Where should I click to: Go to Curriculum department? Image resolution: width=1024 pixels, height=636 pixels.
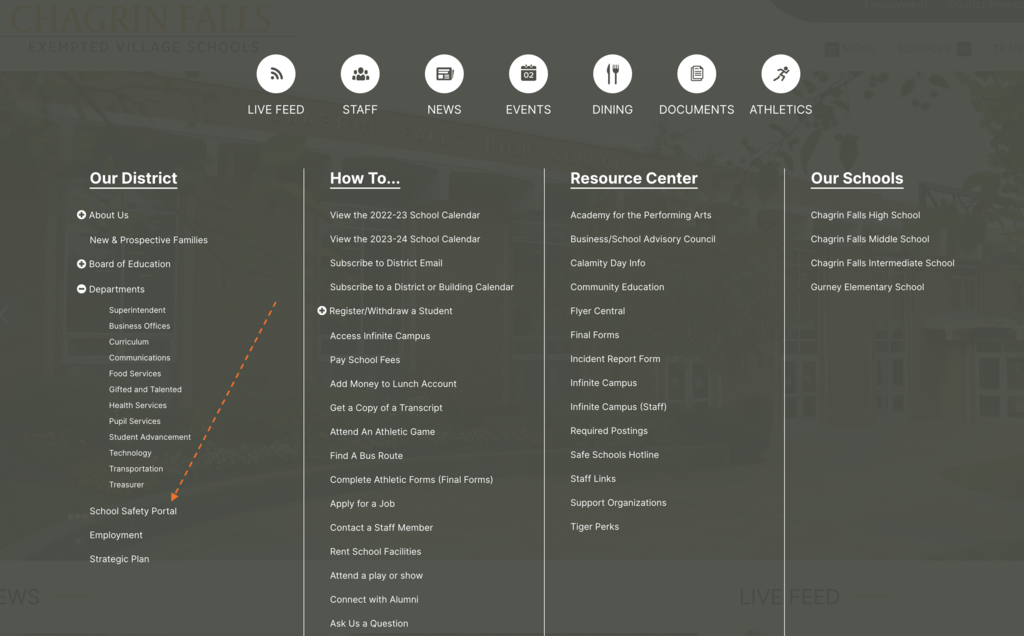pos(129,342)
